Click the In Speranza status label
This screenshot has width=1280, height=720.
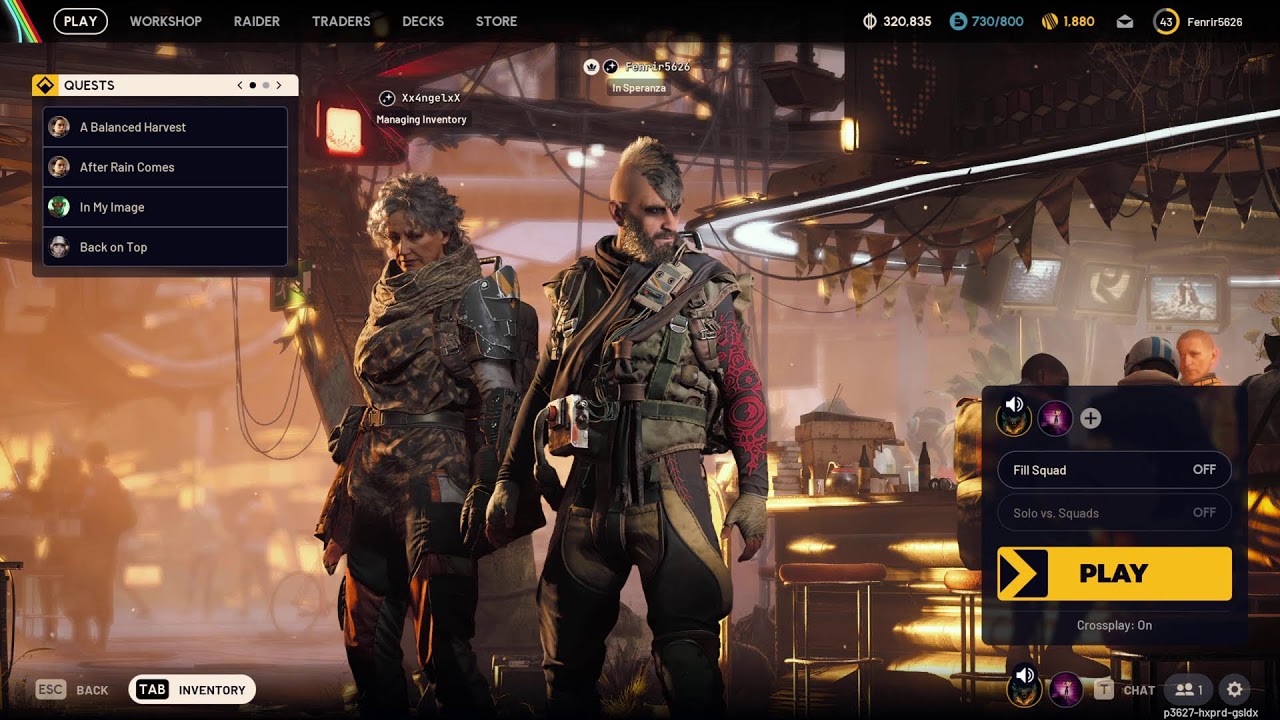[x=639, y=88]
